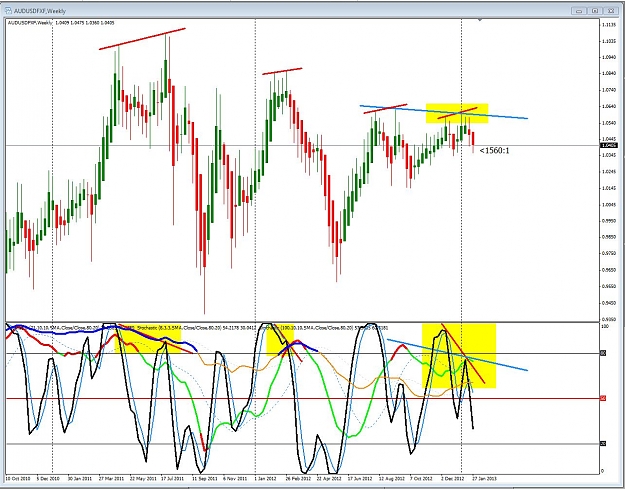Click the '27 Jan 2013' date label
Screen dimensions: 625x489
click(x=484, y=478)
